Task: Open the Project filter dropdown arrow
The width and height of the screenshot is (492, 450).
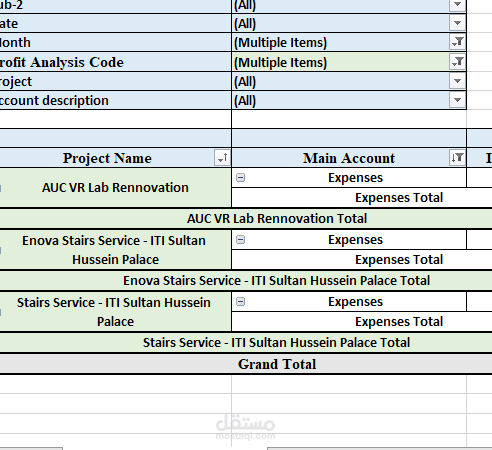Action: point(457,81)
